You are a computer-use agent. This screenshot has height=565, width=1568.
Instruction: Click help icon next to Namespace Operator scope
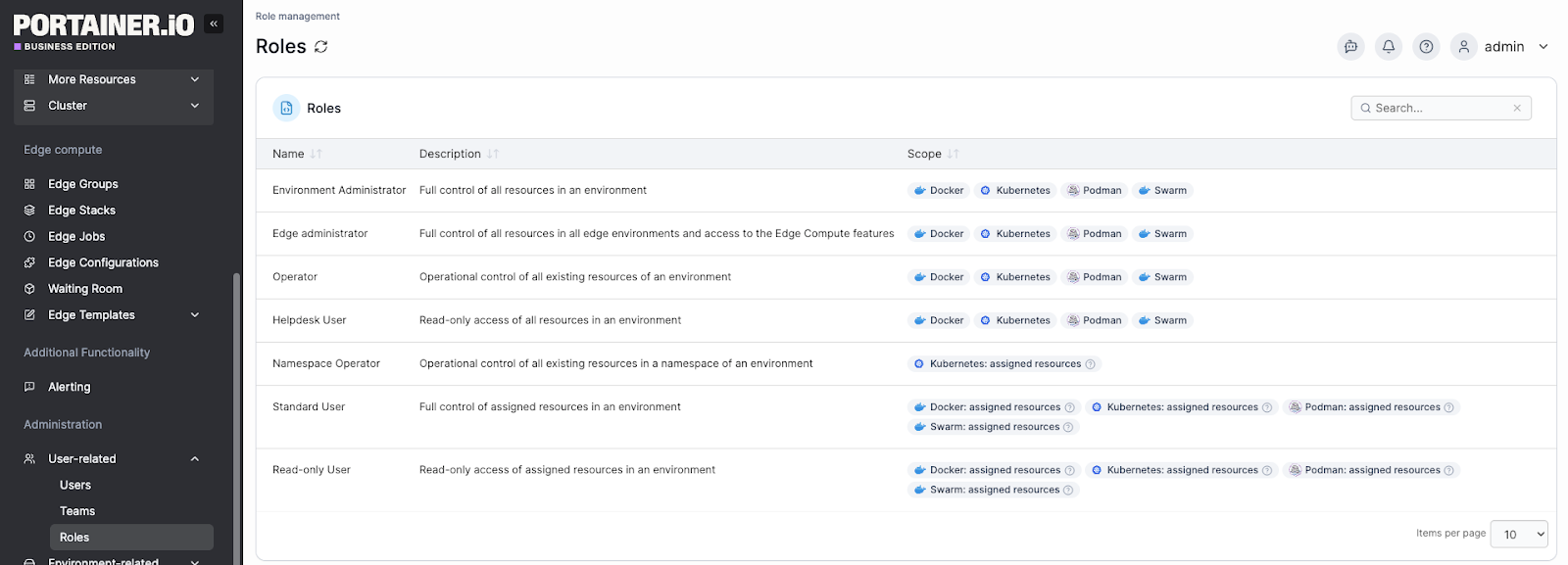tap(1090, 364)
